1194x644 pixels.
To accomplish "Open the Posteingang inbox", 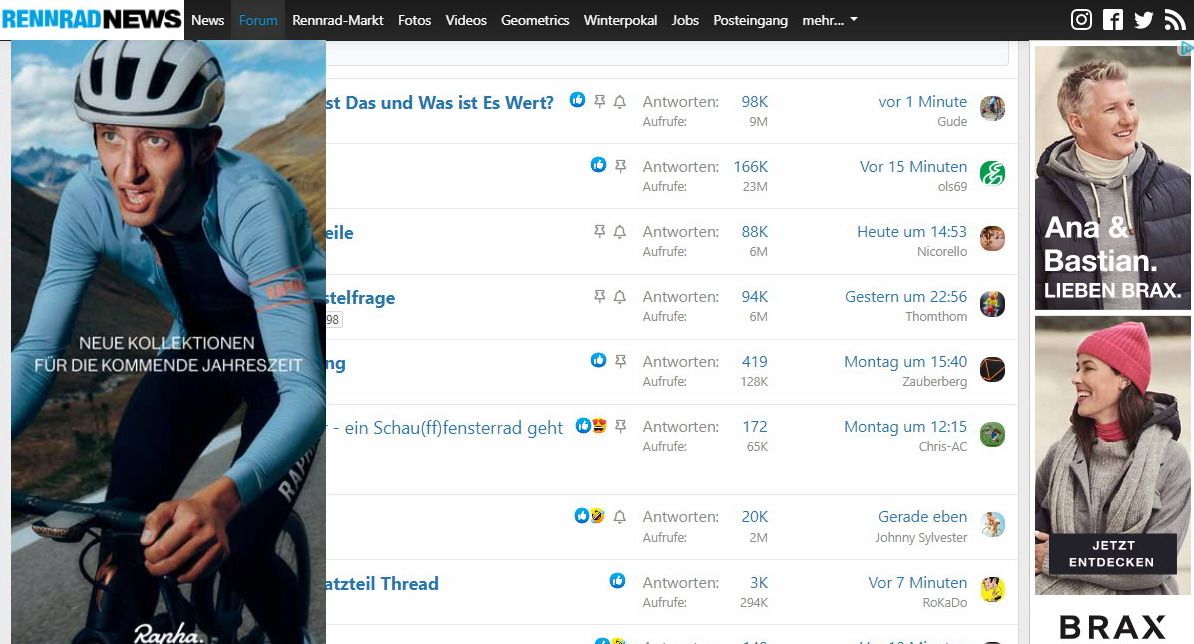I will click(750, 20).
